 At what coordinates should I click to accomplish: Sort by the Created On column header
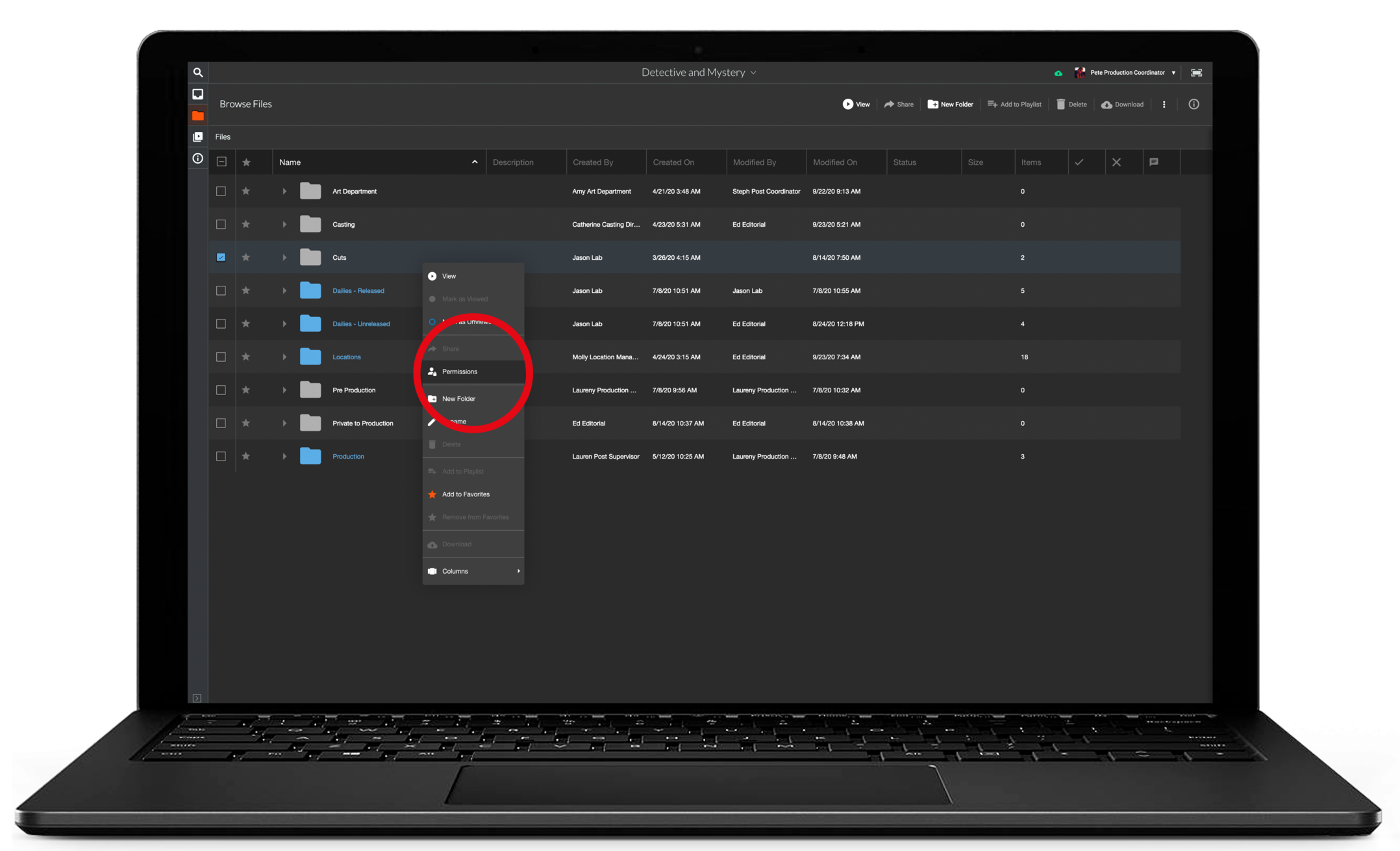click(673, 162)
